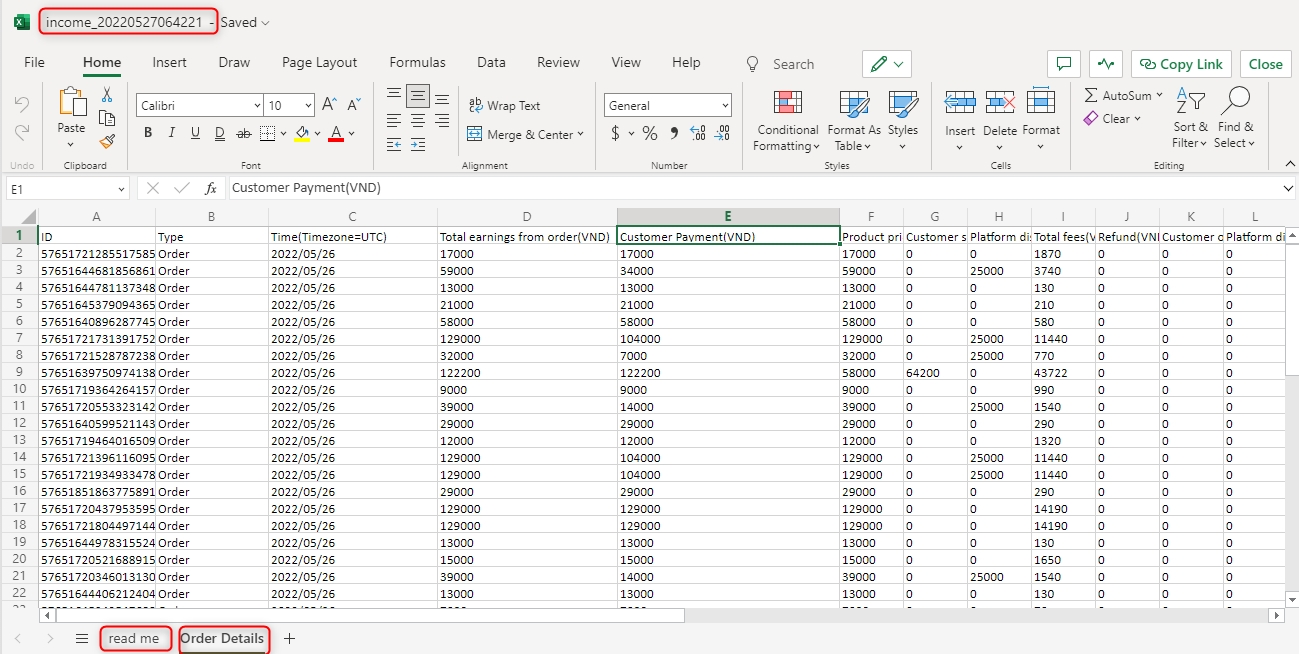Image resolution: width=1299 pixels, height=654 pixels.
Task: Open the comments pane icon
Action: click(1063, 64)
